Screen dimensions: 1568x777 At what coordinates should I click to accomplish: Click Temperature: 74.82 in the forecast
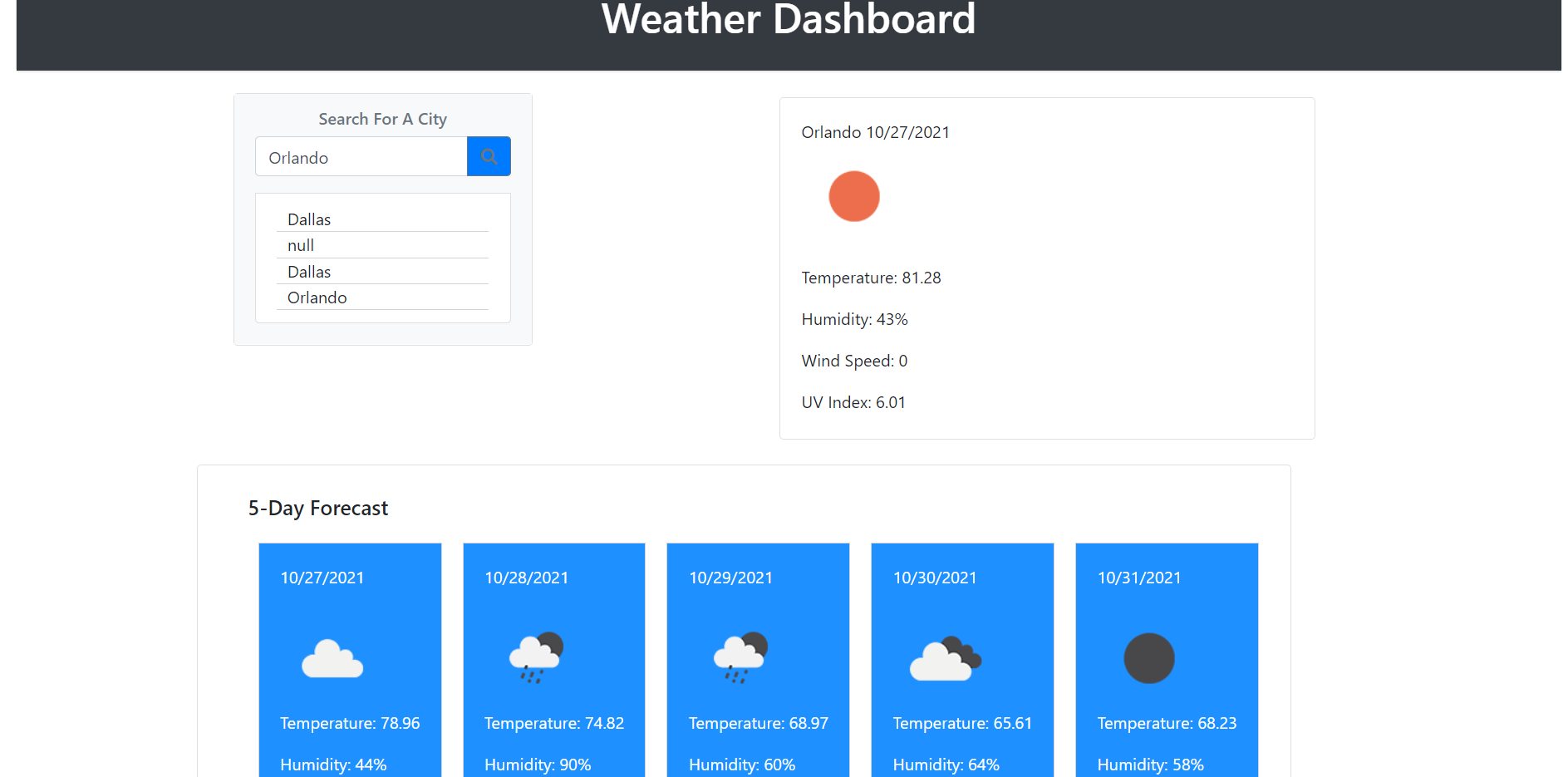(554, 723)
